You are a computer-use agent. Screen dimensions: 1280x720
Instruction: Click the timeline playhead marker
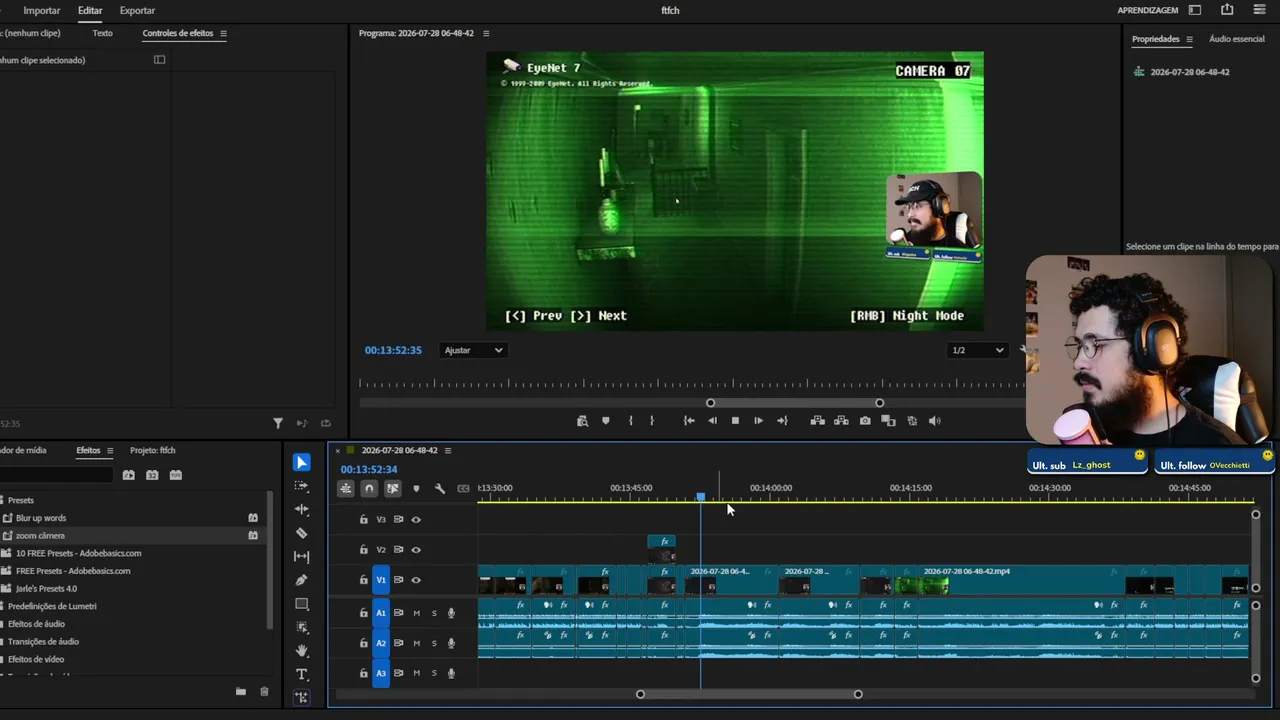(x=700, y=497)
